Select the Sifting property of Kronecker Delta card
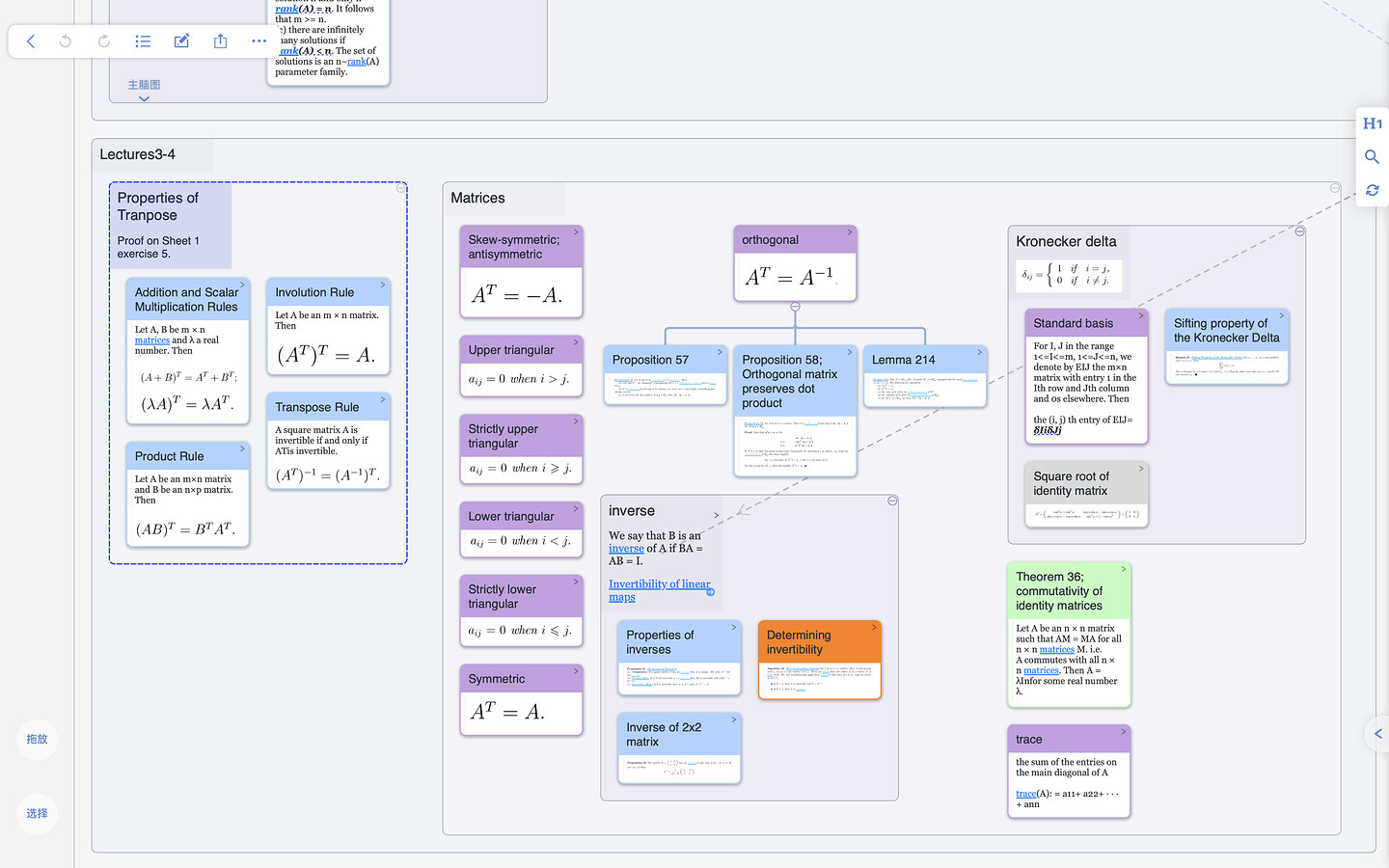The width and height of the screenshot is (1389, 868). 1227,346
